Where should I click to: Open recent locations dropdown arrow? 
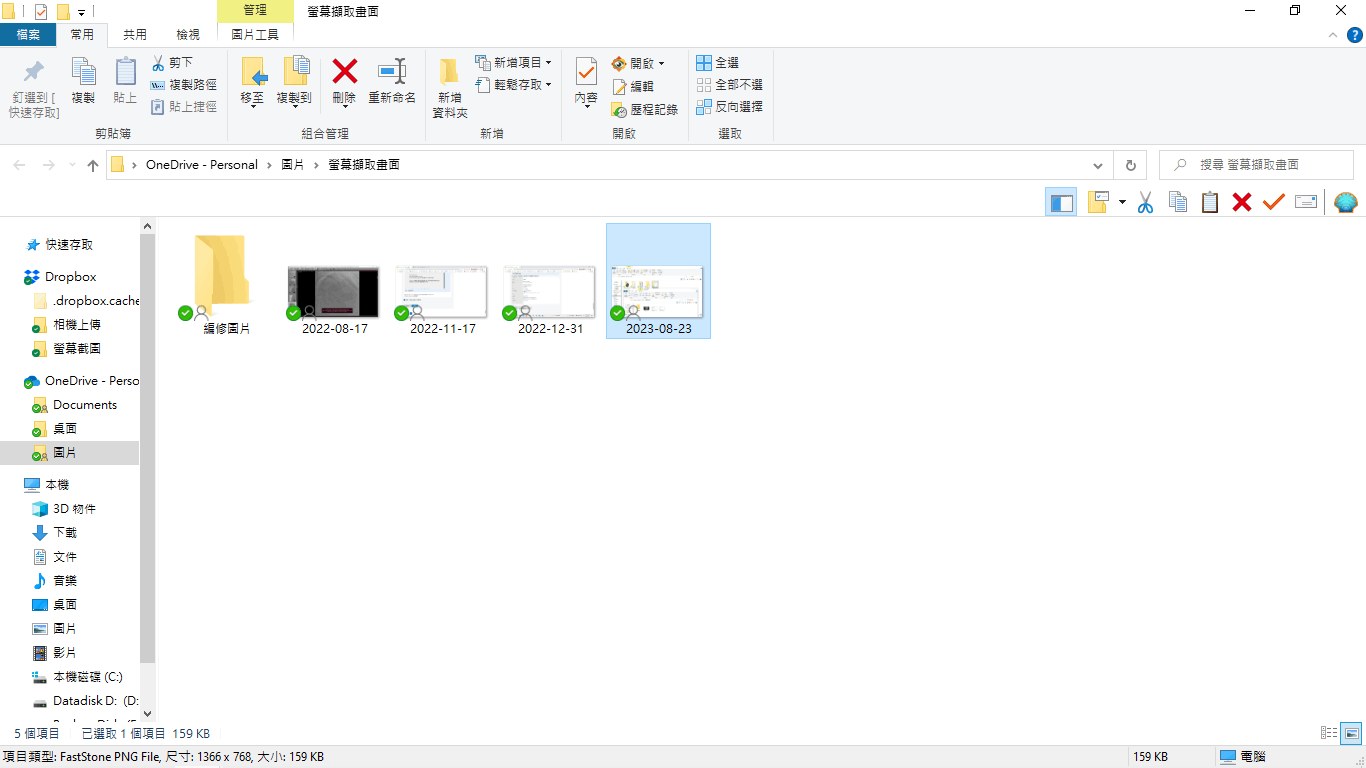click(x=71, y=165)
